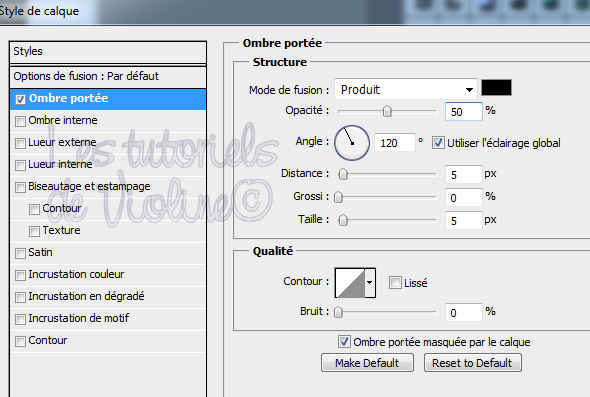Enable the Lueur interne checkbox
This screenshot has width=590, height=397.
click(x=20, y=165)
